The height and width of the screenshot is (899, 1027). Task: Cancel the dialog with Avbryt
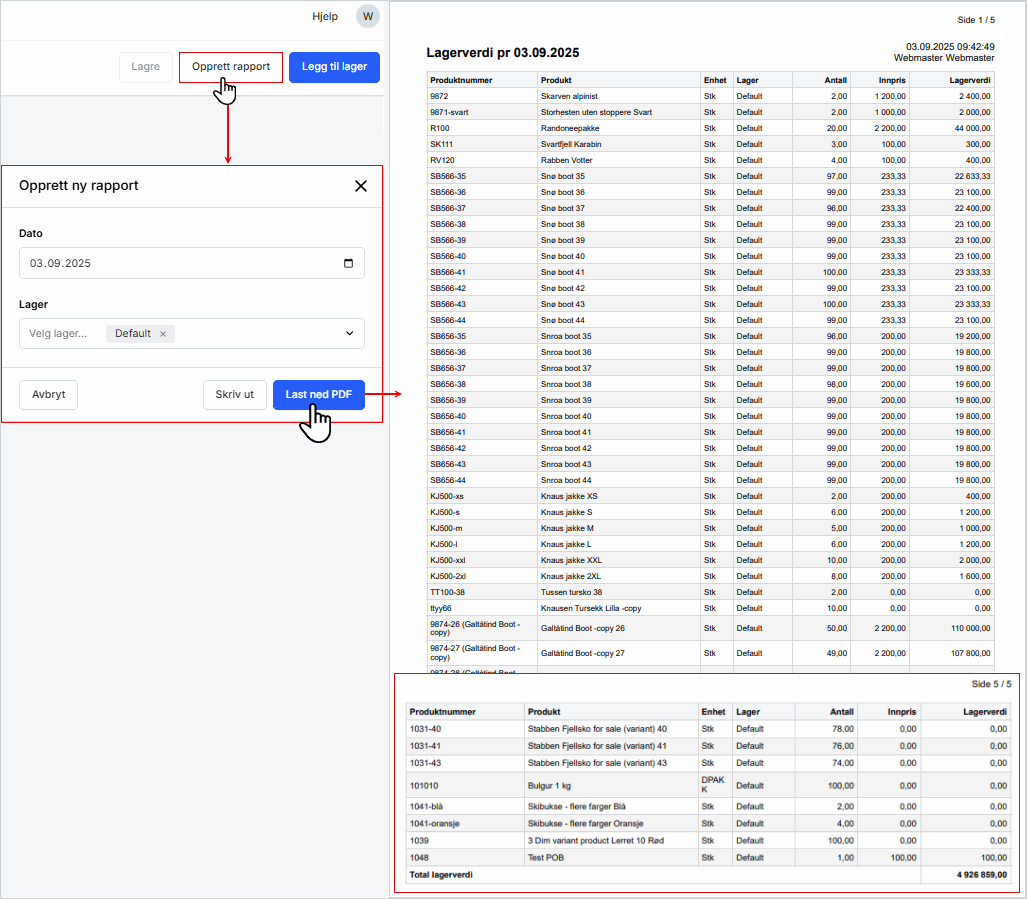point(48,395)
